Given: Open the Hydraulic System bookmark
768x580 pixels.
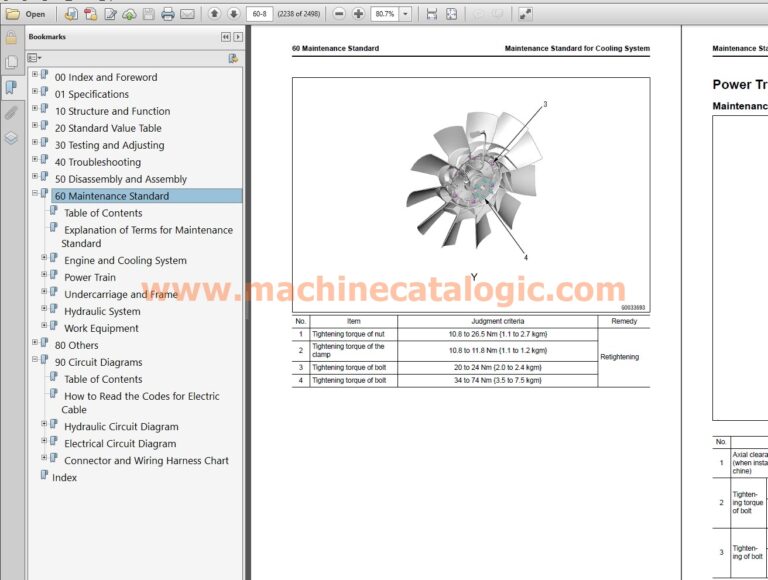Looking at the screenshot, I should (102, 312).
